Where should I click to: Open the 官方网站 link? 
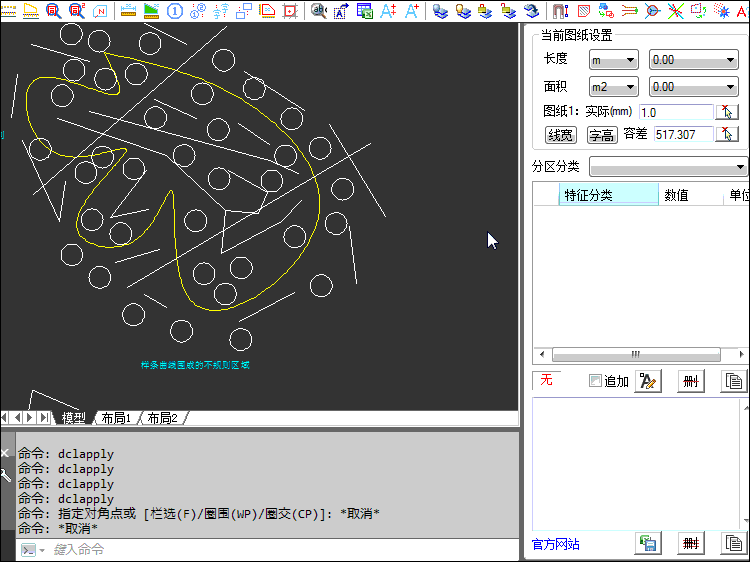click(x=555, y=544)
